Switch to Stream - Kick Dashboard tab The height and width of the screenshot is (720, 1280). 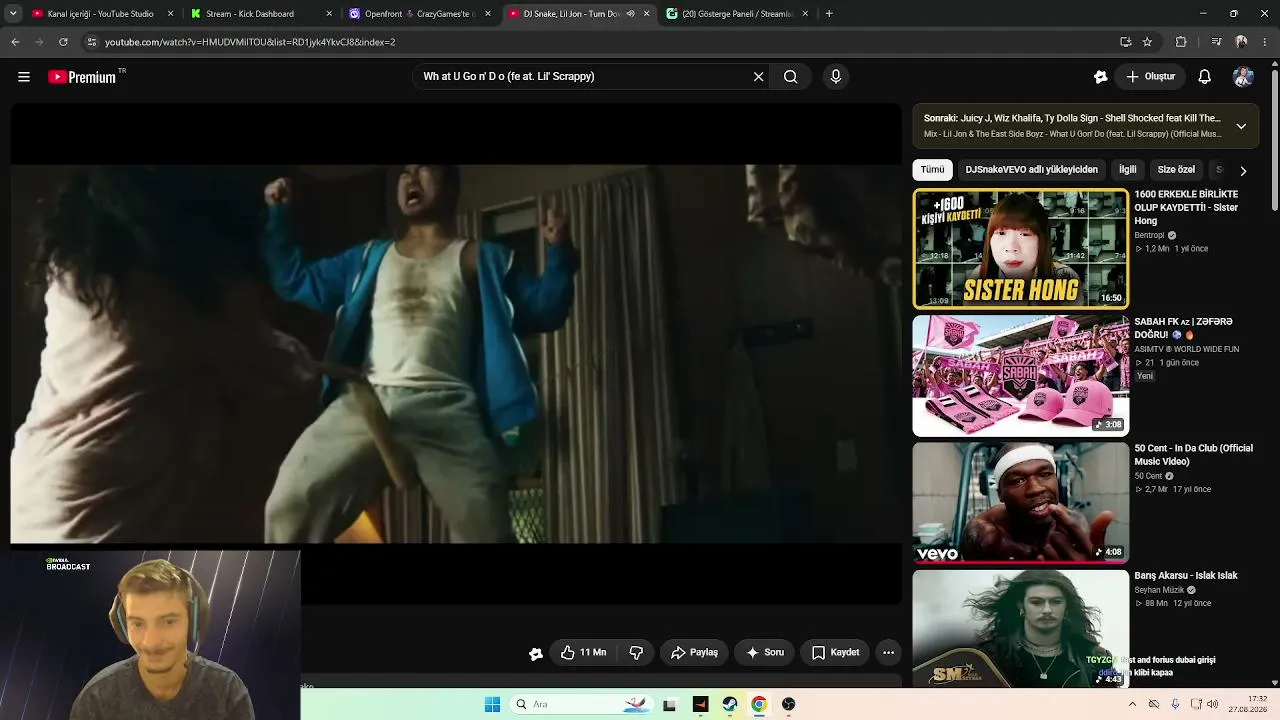click(262, 14)
